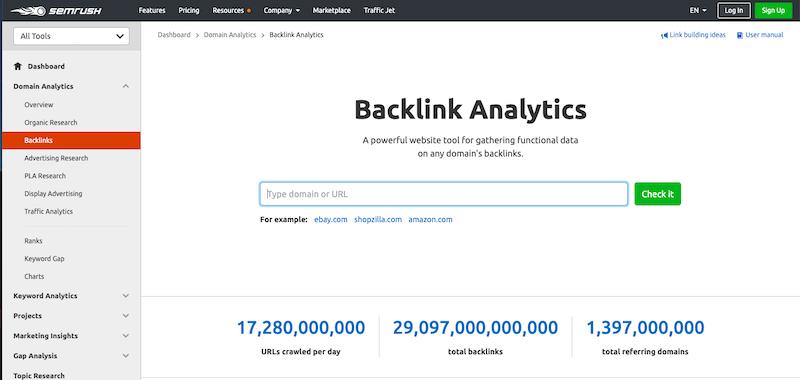Open Traffic Jet
800x380 pixels.
click(x=379, y=10)
